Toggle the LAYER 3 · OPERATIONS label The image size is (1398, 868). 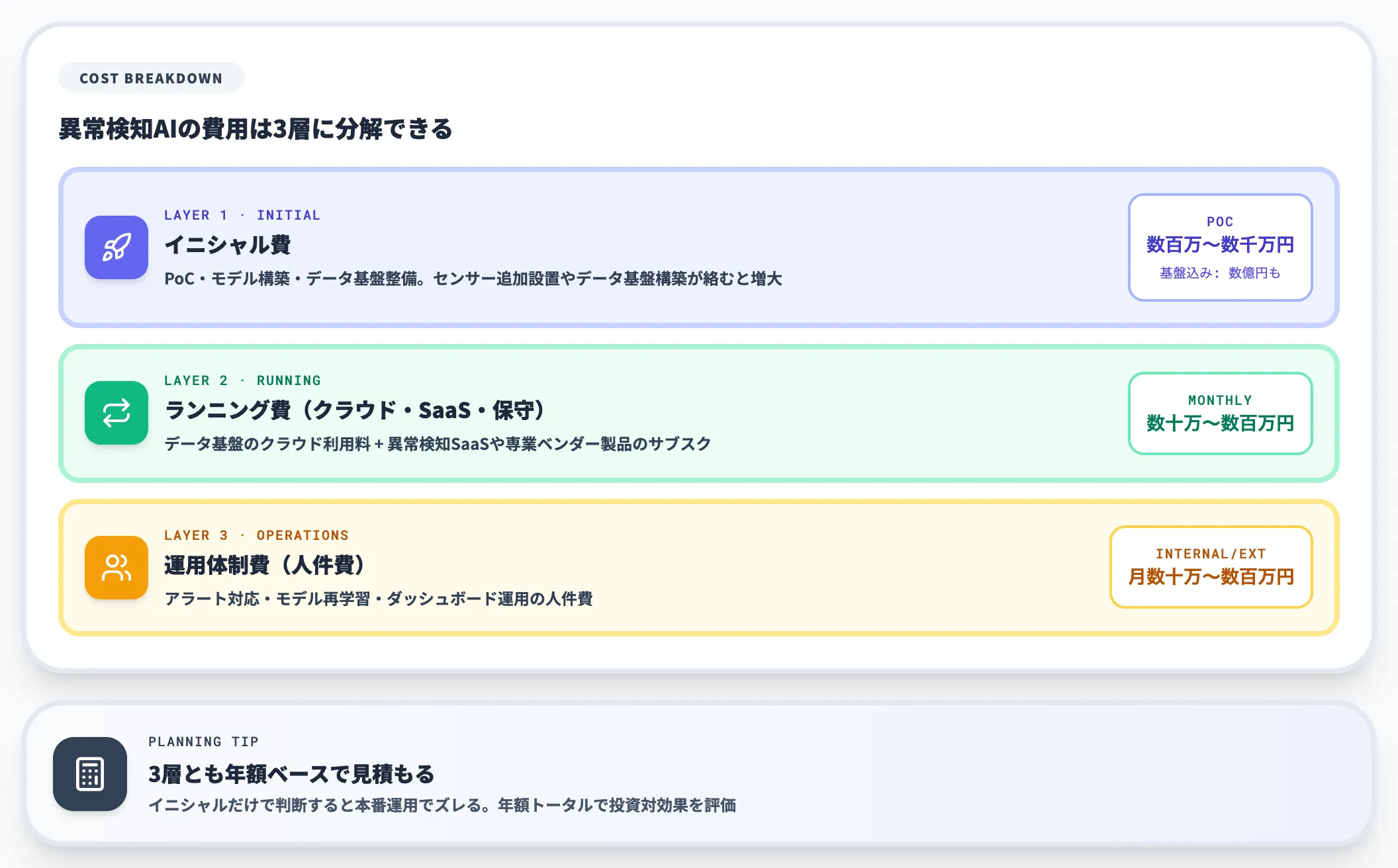click(257, 535)
